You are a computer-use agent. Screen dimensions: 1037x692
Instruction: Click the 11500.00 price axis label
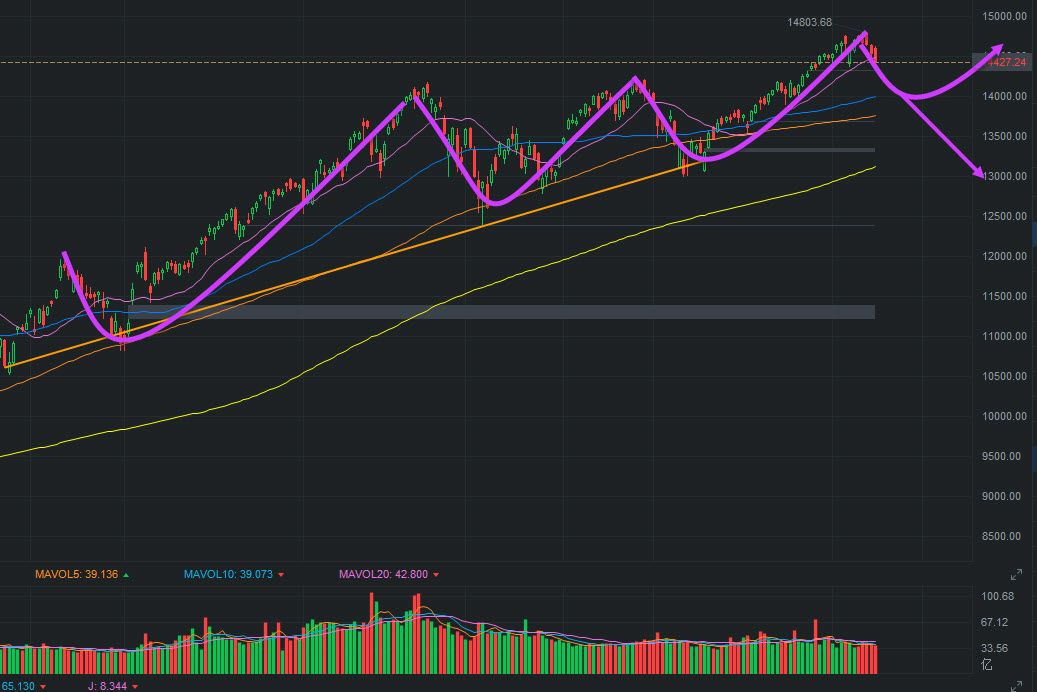pos(1005,296)
